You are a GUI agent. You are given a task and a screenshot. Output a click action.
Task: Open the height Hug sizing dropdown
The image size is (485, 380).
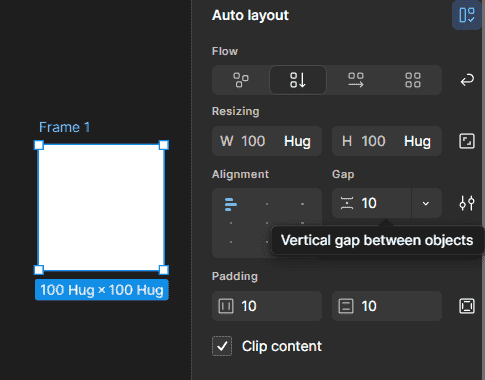[417, 141]
